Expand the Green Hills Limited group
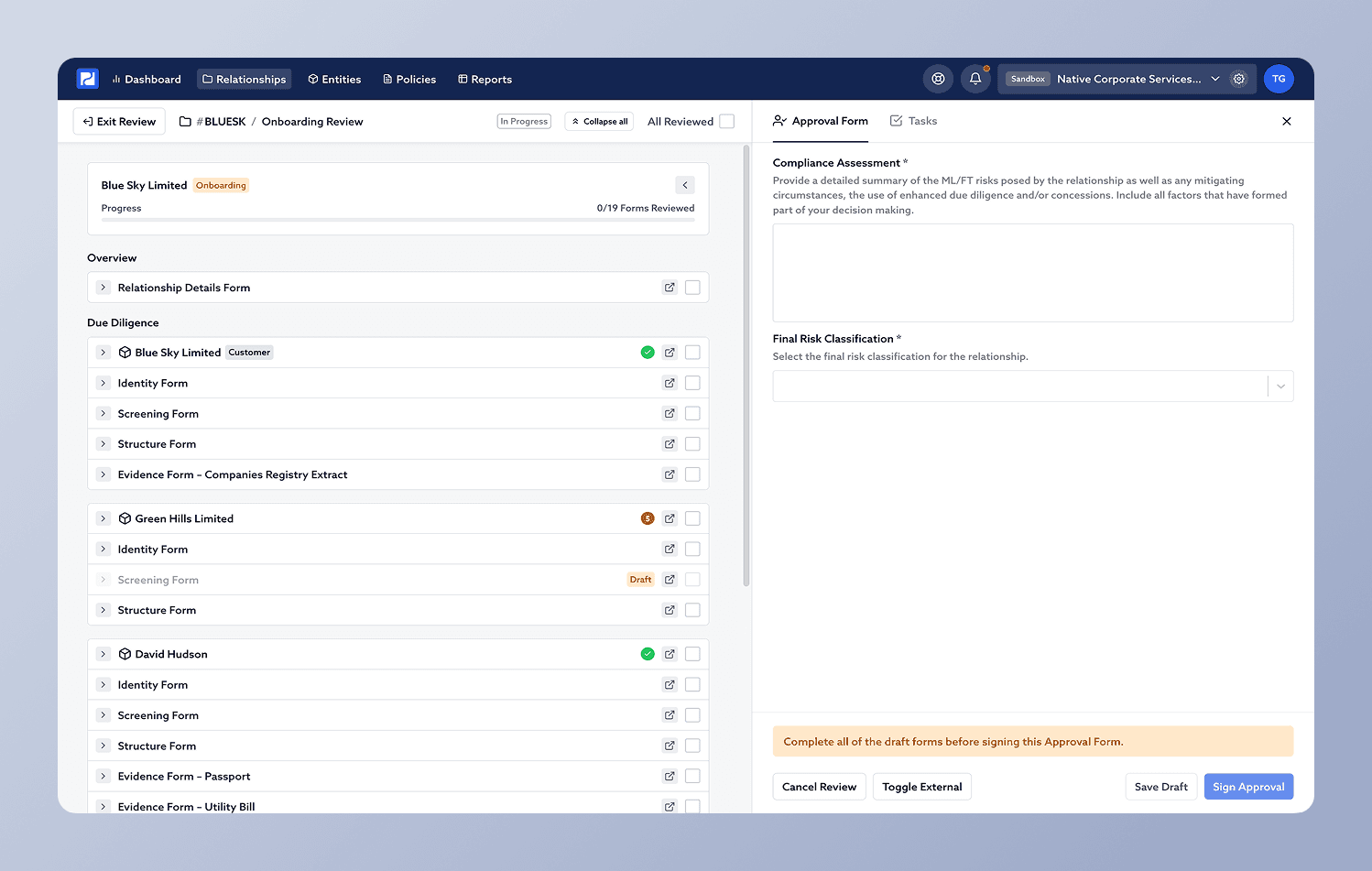 (x=103, y=518)
